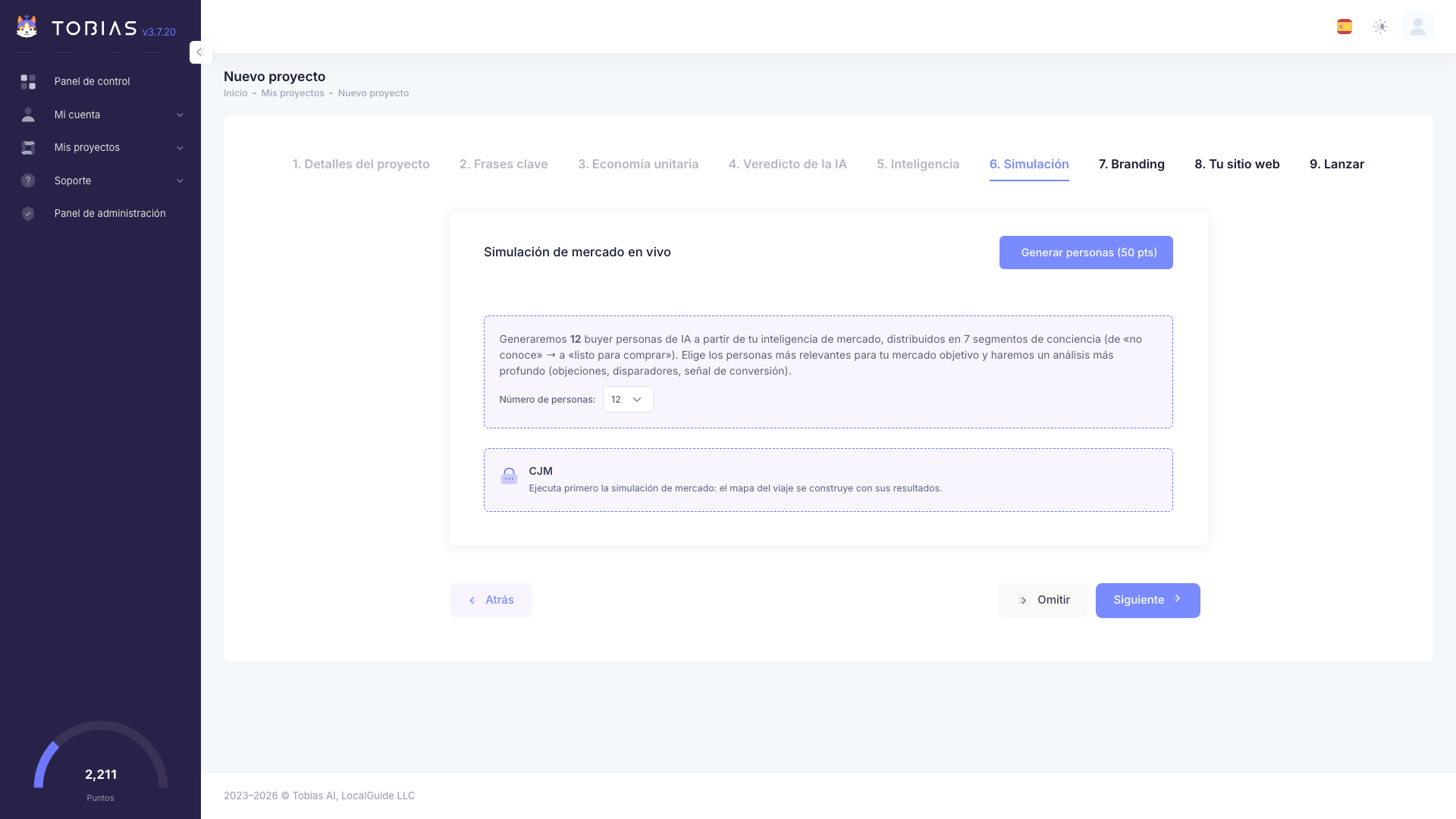Screen dimensions: 1456x819
Task: Open the Spanish flag language selector
Action: coord(1344,27)
